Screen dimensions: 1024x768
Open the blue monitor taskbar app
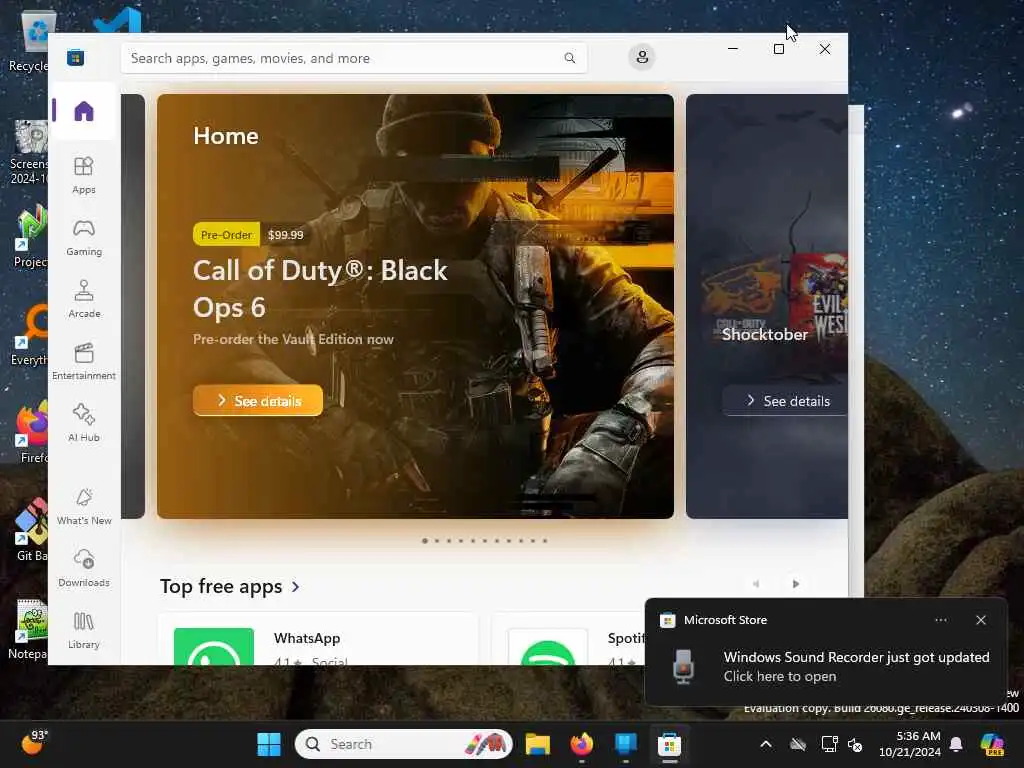tap(626, 744)
